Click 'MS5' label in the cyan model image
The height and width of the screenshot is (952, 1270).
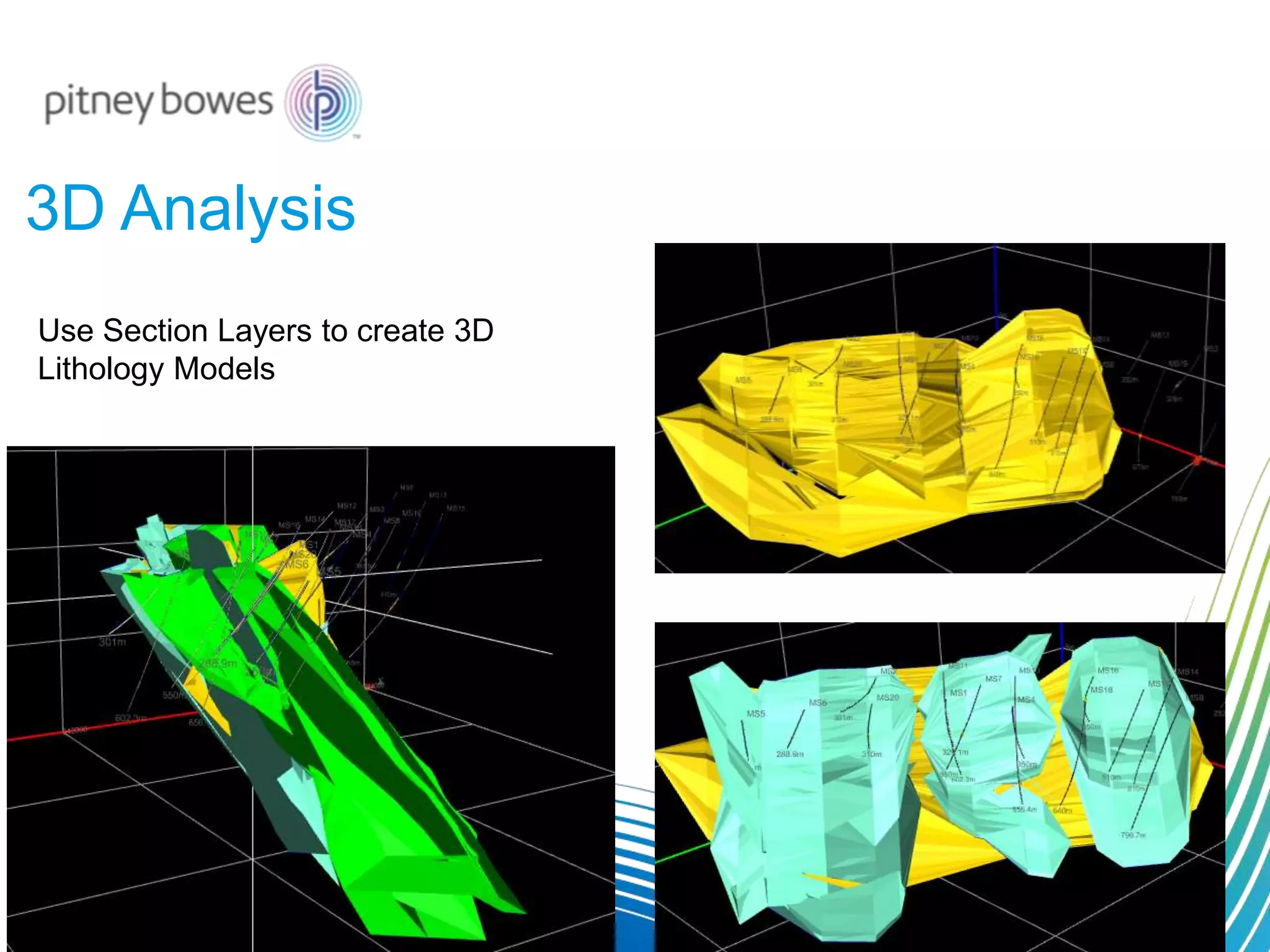point(756,713)
